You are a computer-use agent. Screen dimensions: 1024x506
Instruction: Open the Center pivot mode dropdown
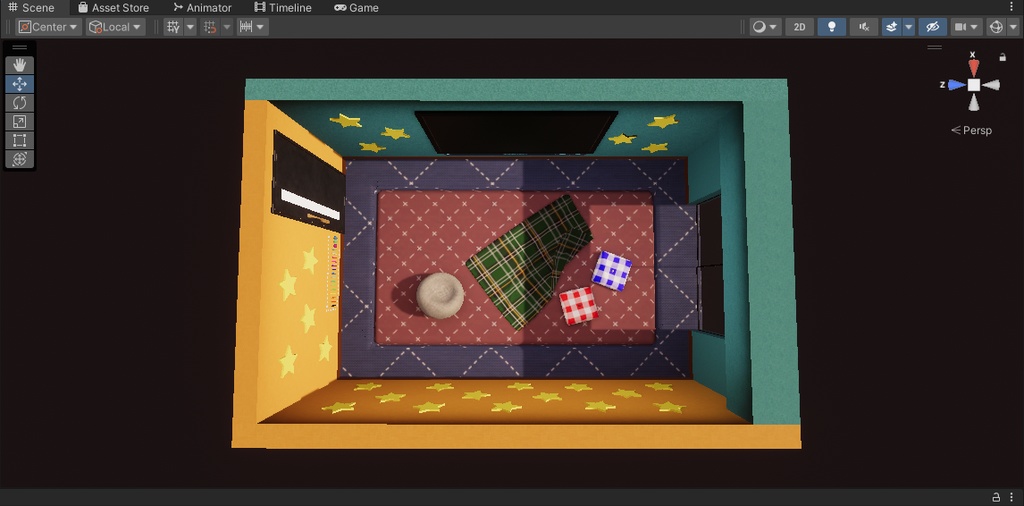click(48, 27)
